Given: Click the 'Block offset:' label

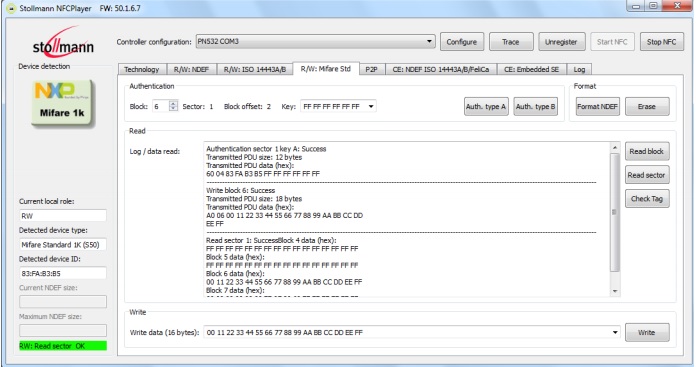Looking at the screenshot, I should (243, 107).
